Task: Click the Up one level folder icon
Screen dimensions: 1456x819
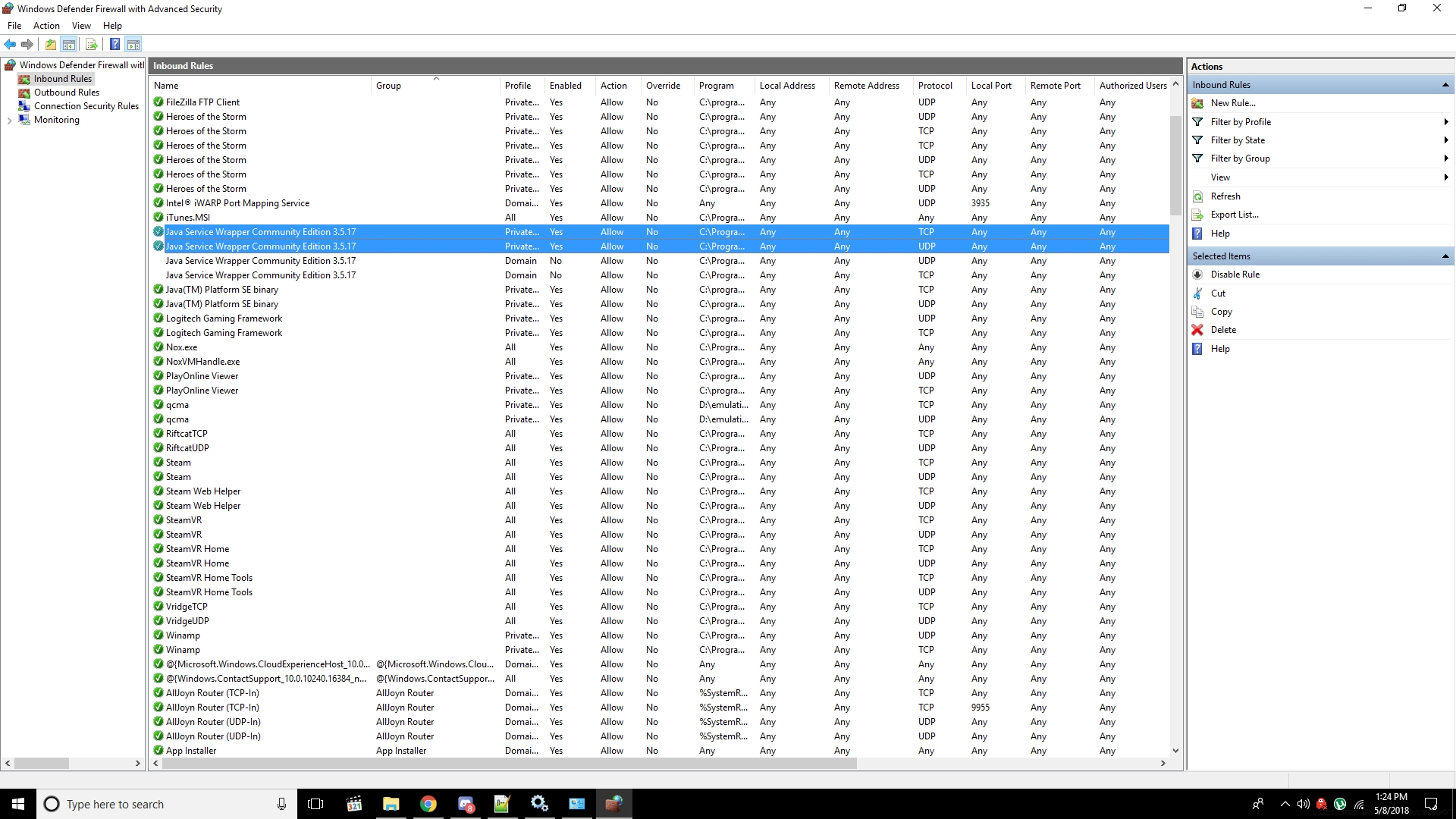Action: (50, 44)
